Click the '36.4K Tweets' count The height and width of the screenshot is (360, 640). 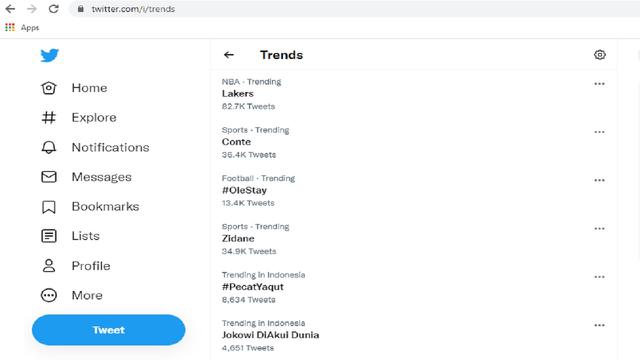(x=249, y=155)
